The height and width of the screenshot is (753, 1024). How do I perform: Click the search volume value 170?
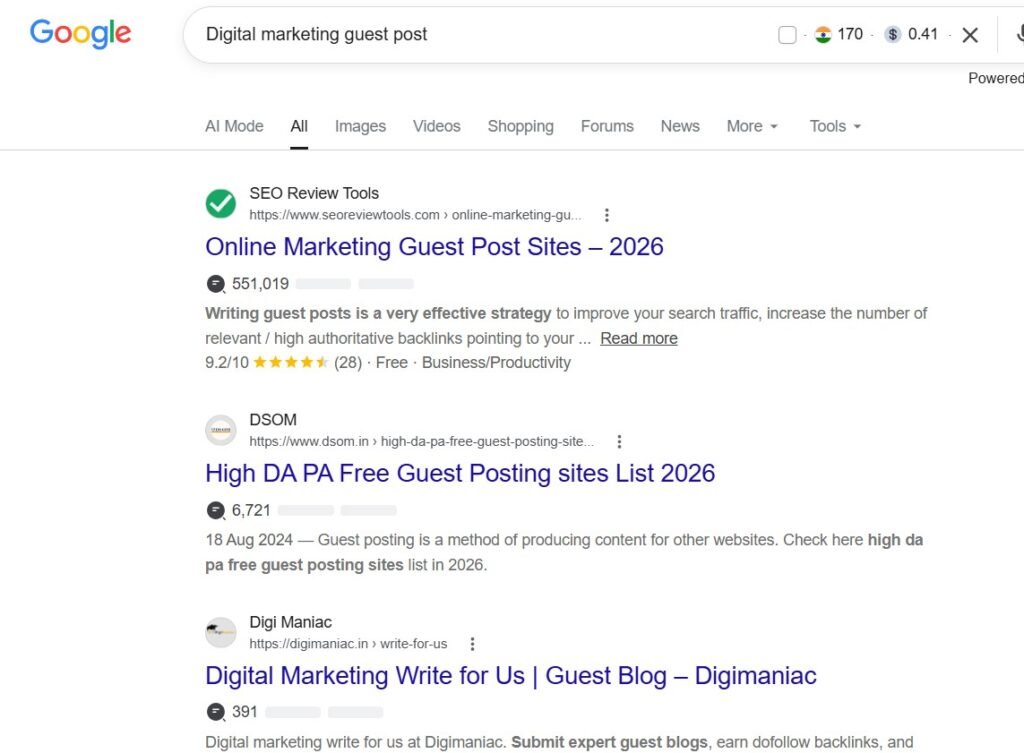[x=850, y=34]
